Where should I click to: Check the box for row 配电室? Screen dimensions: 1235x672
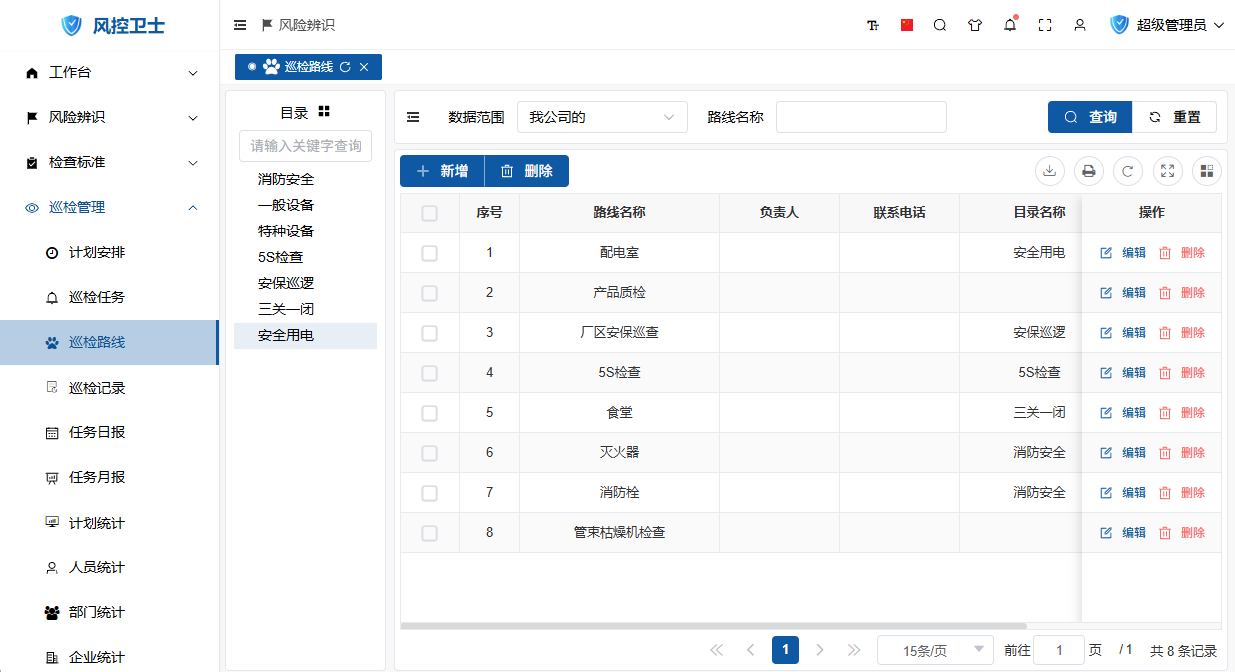430,253
